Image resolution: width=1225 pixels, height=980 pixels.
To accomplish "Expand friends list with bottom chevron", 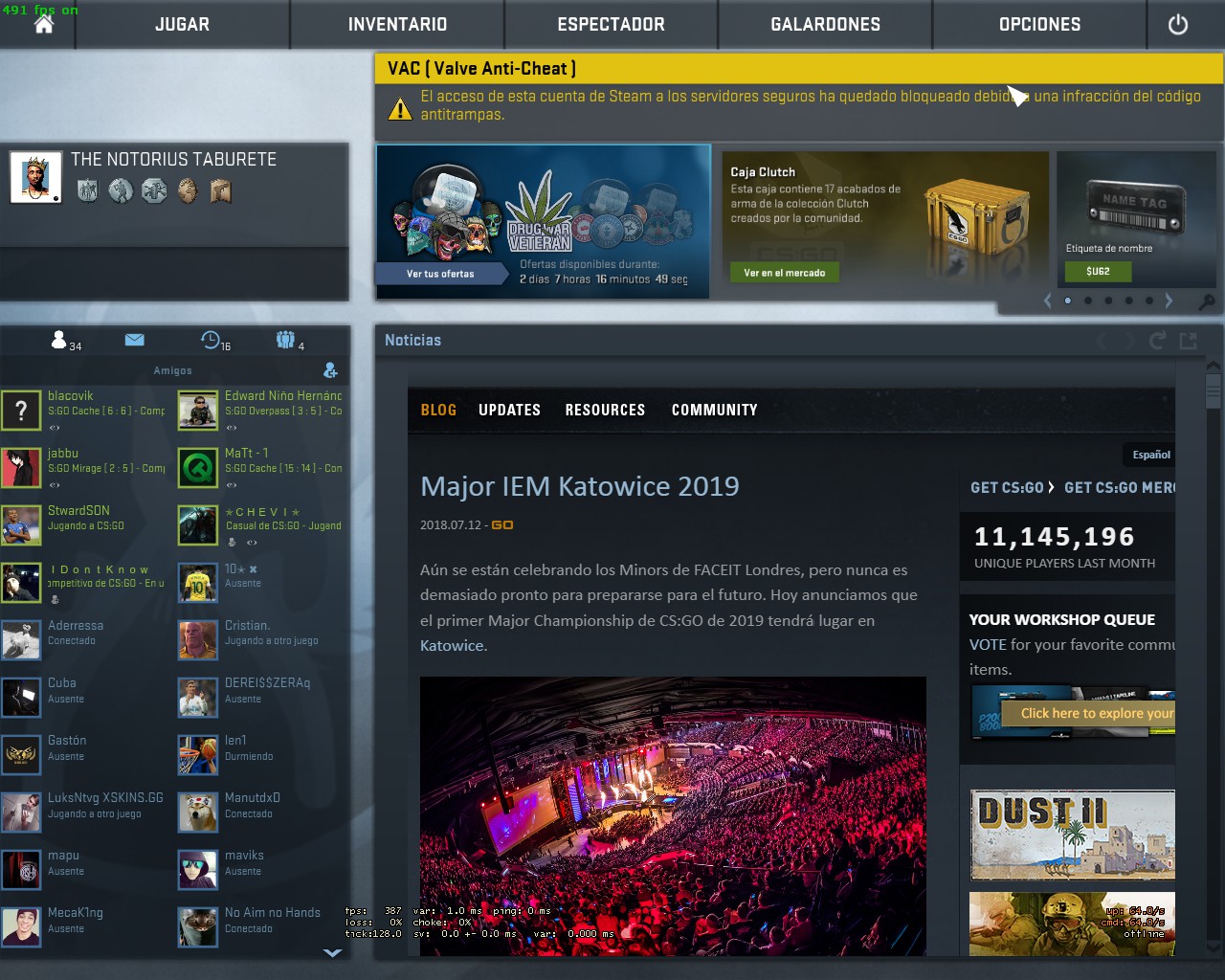I will pos(332,953).
